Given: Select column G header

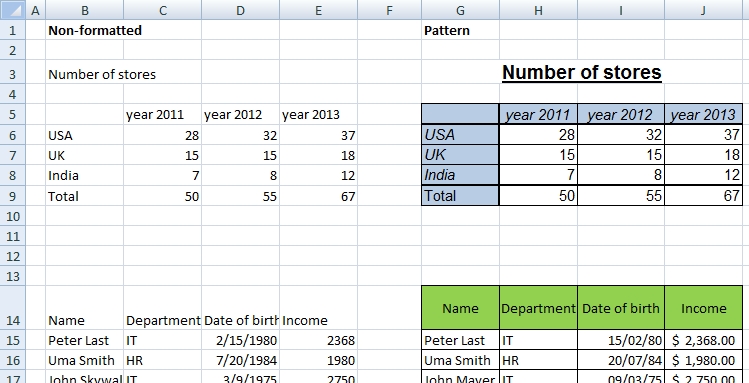Looking at the screenshot, I should click(x=460, y=10).
